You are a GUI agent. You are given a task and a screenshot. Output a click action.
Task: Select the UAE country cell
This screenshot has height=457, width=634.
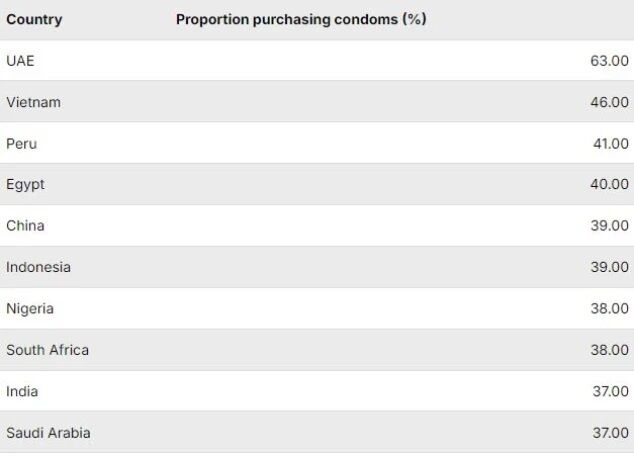[x=20, y=61]
